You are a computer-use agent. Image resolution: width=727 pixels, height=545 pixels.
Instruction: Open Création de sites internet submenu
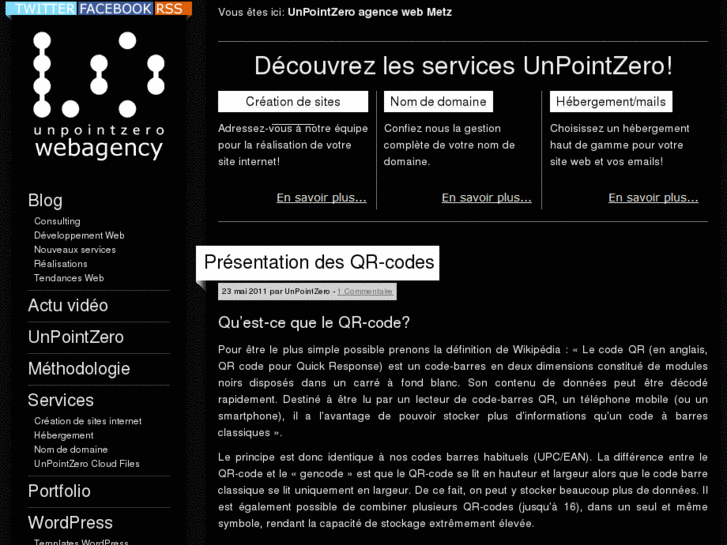88,421
